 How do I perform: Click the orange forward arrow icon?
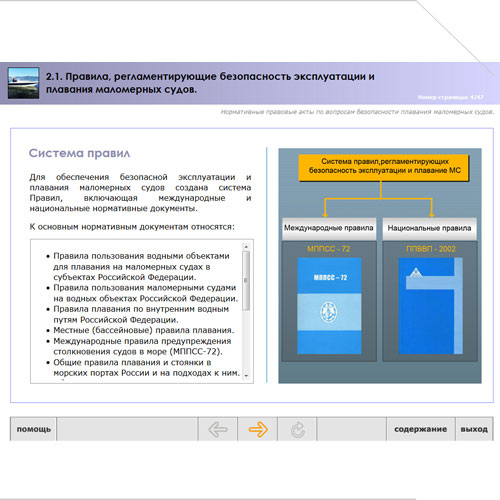(x=258, y=429)
